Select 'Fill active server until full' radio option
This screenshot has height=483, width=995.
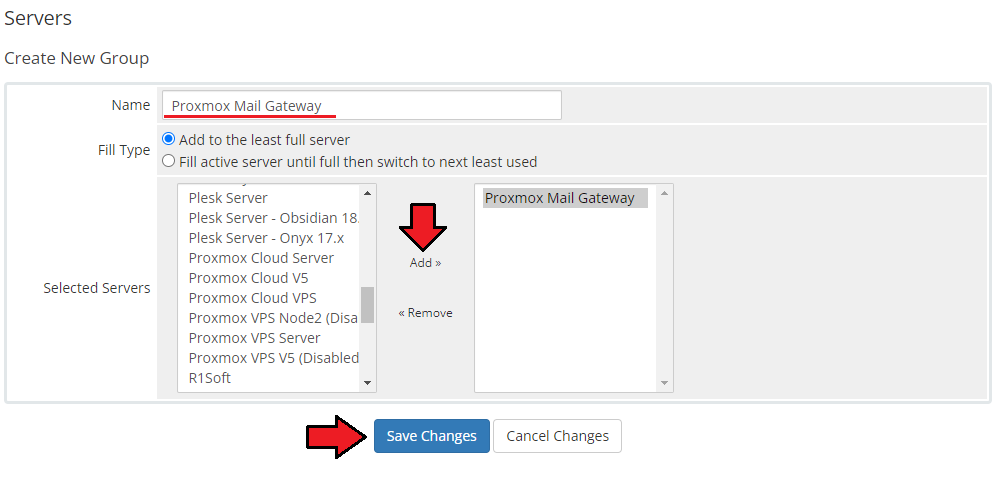click(x=168, y=161)
